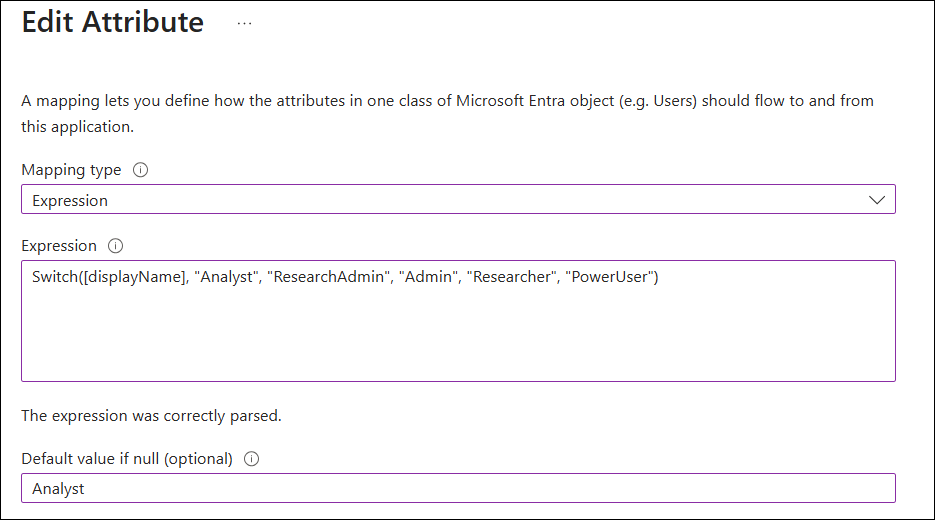Open the more options ellipsis menu
The height and width of the screenshot is (520, 935).
(245, 23)
